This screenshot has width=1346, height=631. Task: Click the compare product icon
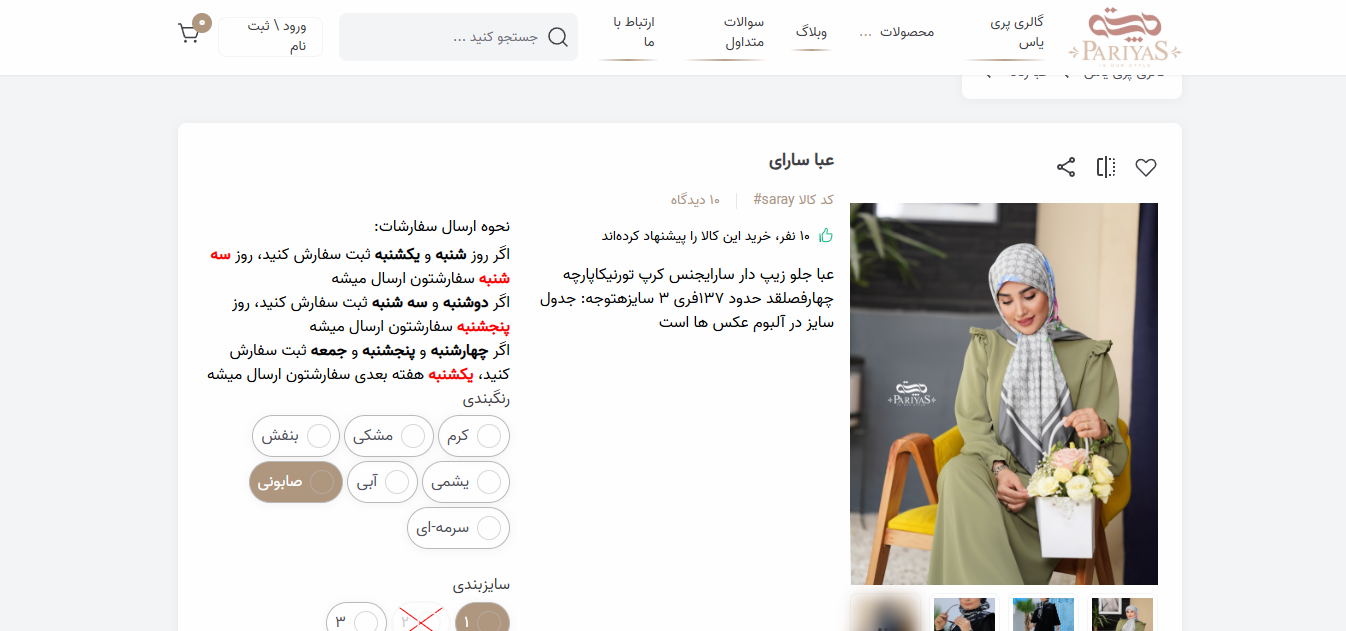[x=1105, y=168]
